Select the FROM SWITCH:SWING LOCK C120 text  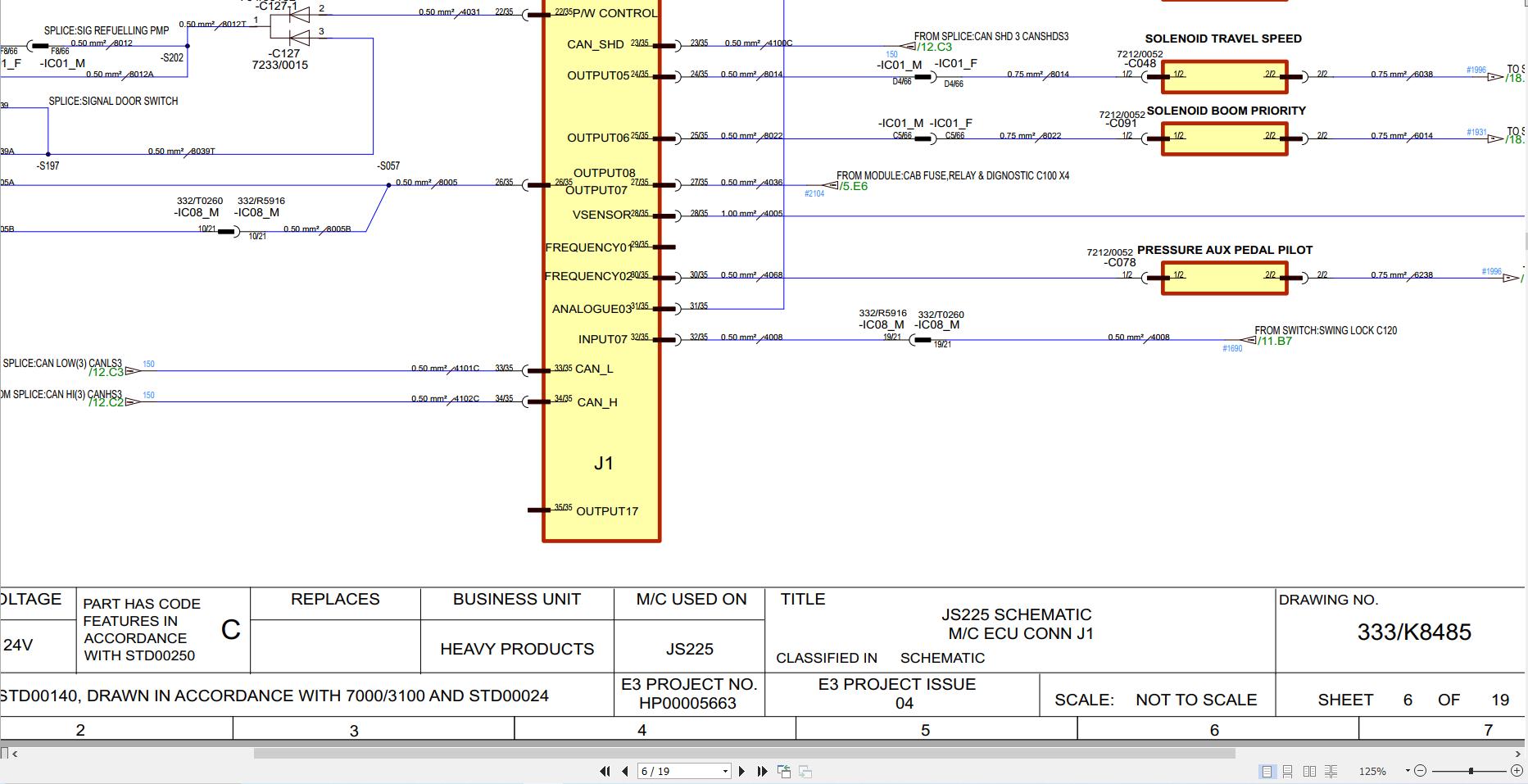tap(1326, 331)
